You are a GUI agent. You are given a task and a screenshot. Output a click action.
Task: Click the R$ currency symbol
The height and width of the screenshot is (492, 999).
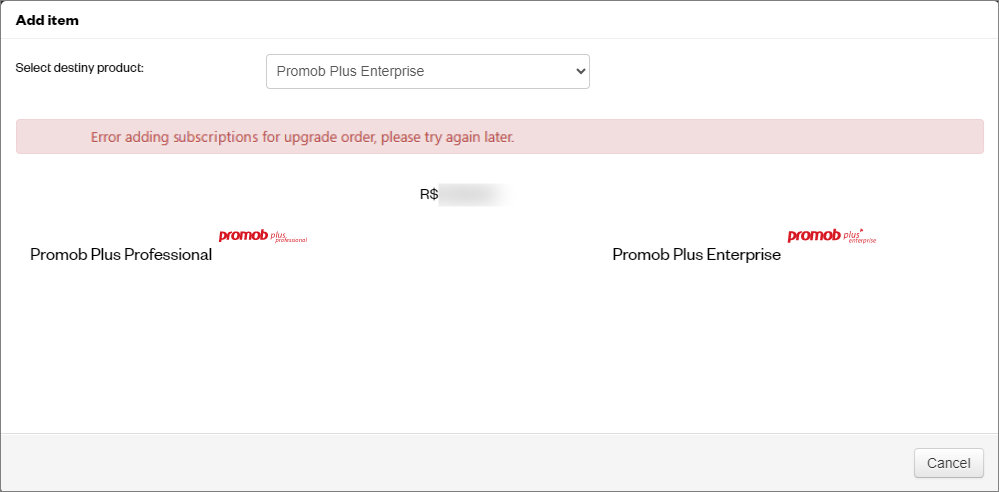[429, 194]
